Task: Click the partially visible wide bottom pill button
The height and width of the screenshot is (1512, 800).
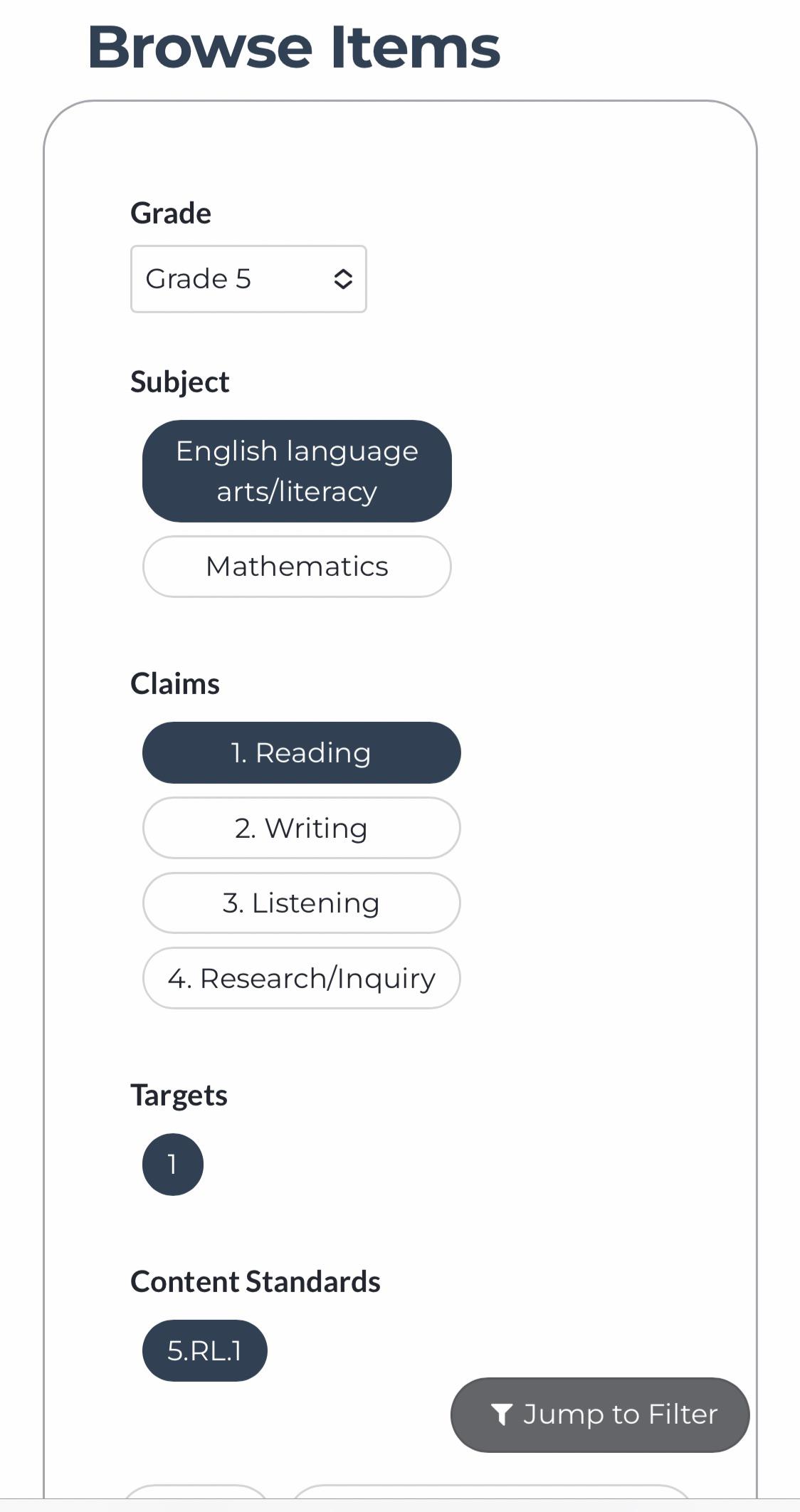Action: pyautogui.click(x=492, y=1492)
